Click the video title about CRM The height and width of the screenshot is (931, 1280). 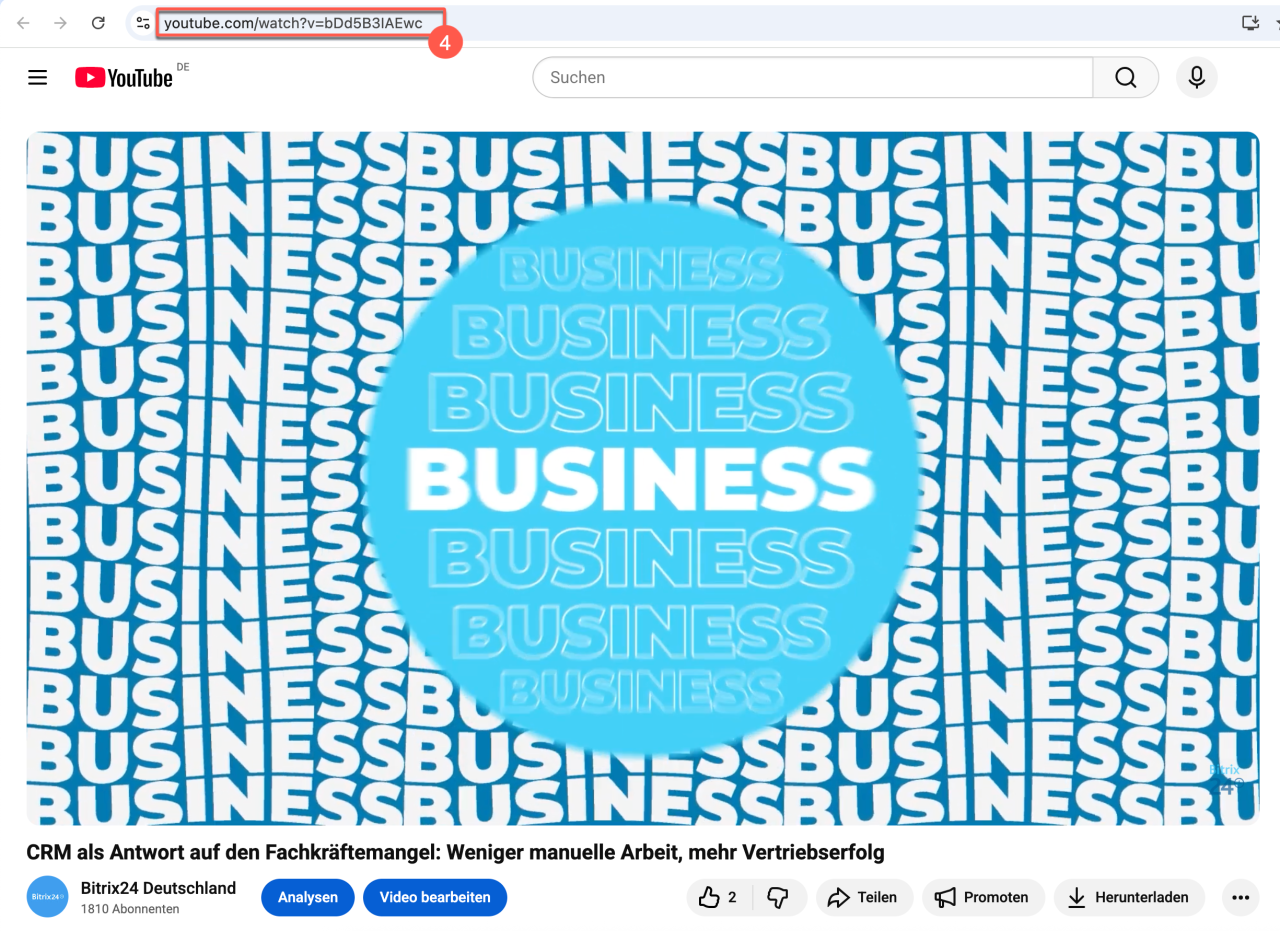(455, 852)
